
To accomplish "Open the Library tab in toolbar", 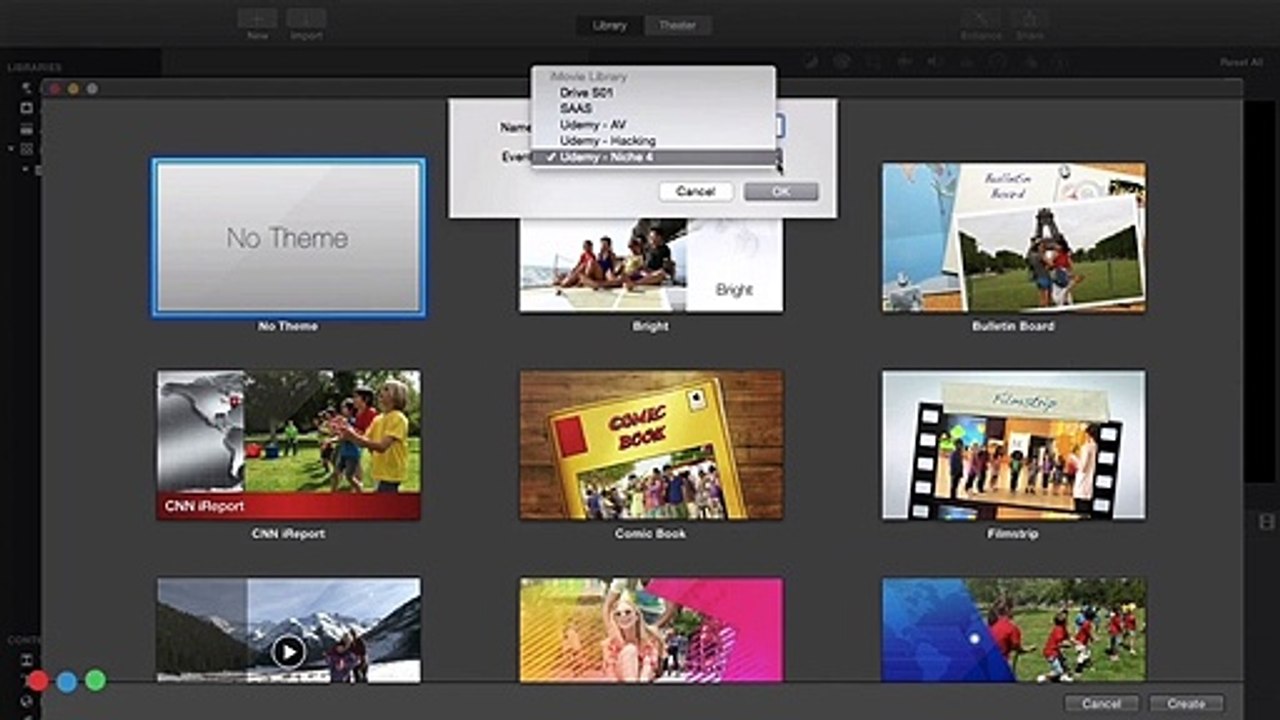I will pyautogui.click(x=610, y=26).
